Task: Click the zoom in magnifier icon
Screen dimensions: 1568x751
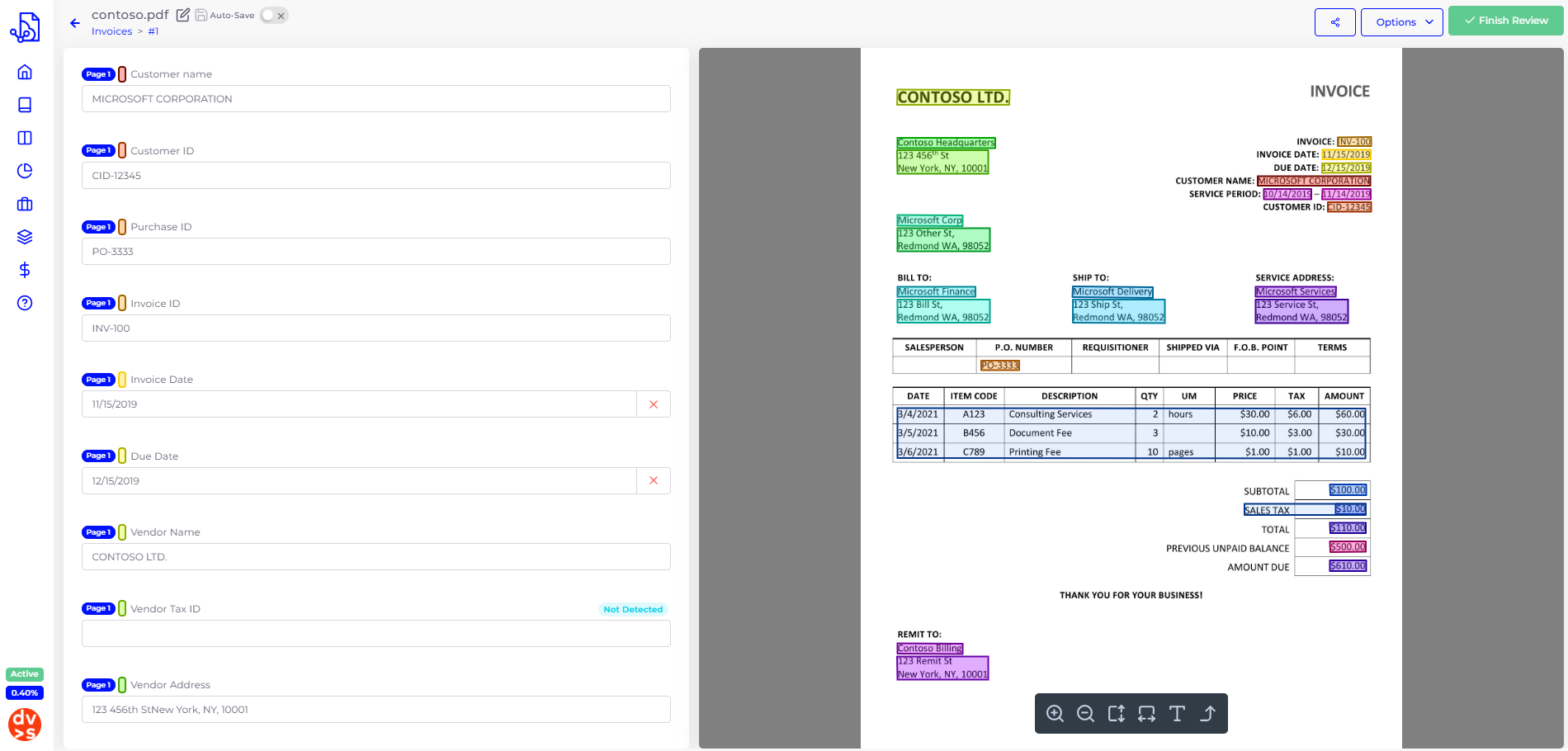Action: pyautogui.click(x=1055, y=714)
